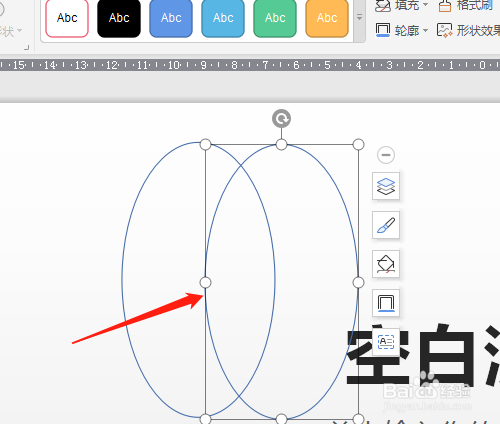Apply the blue Abc shape style

171,18
